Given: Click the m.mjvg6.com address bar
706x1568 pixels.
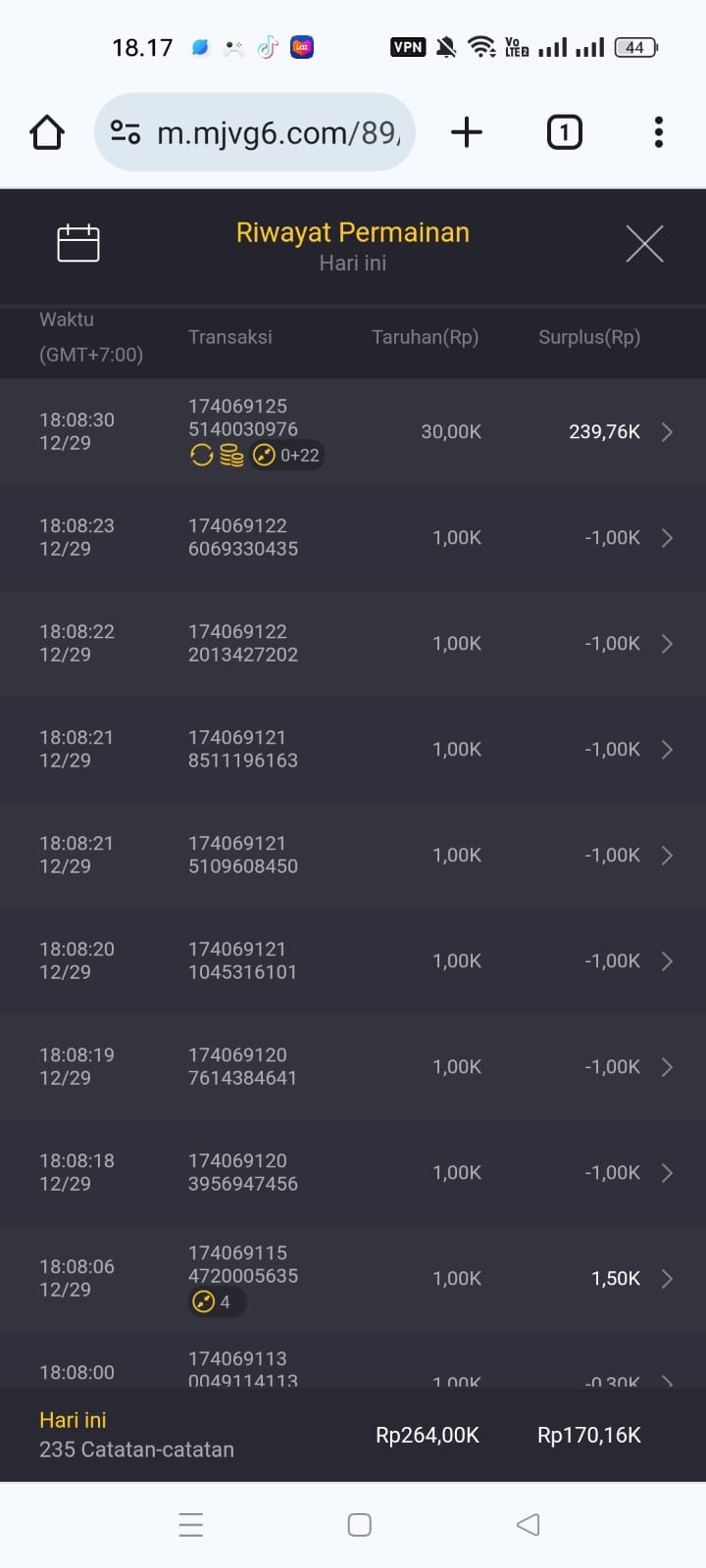Looking at the screenshot, I should click(278, 132).
